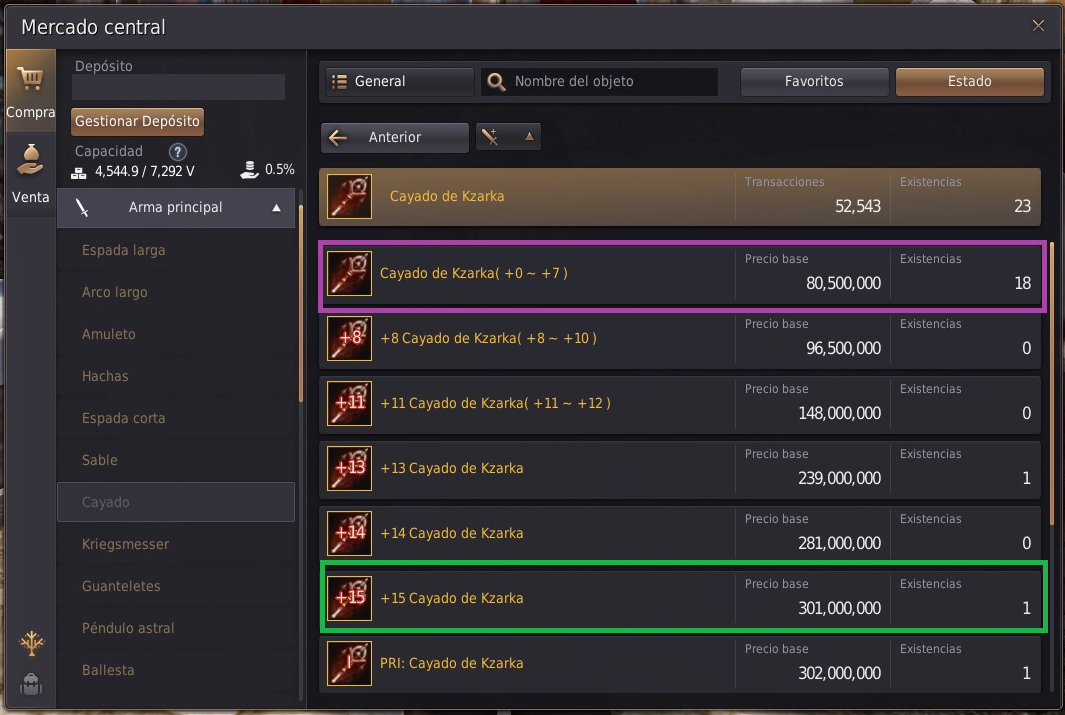Image resolution: width=1065 pixels, height=715 pixels.
Task: Click the +13 Cayado de Kzarka icon
Action: point(349,469)
